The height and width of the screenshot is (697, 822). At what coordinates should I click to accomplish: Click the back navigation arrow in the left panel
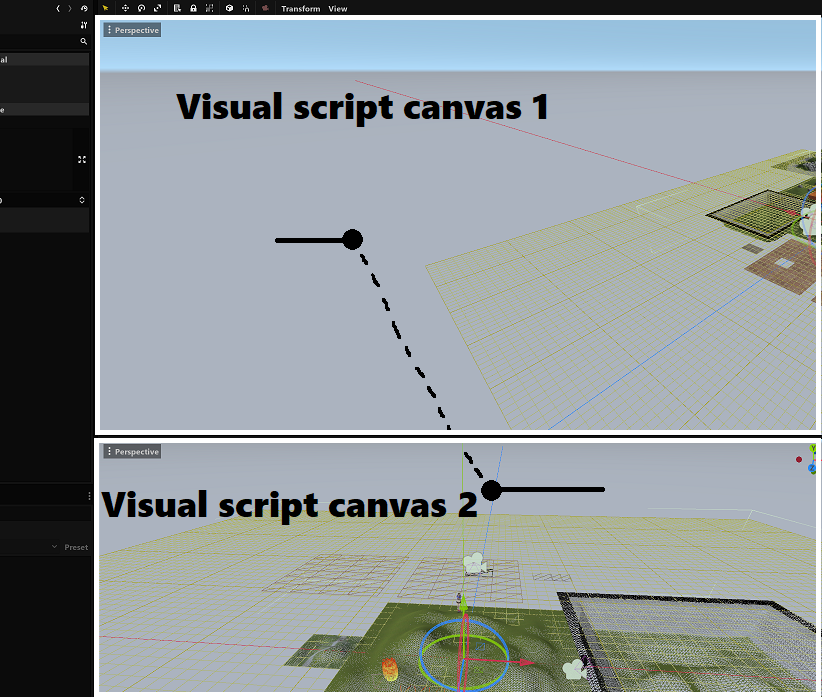coord(57,8)
